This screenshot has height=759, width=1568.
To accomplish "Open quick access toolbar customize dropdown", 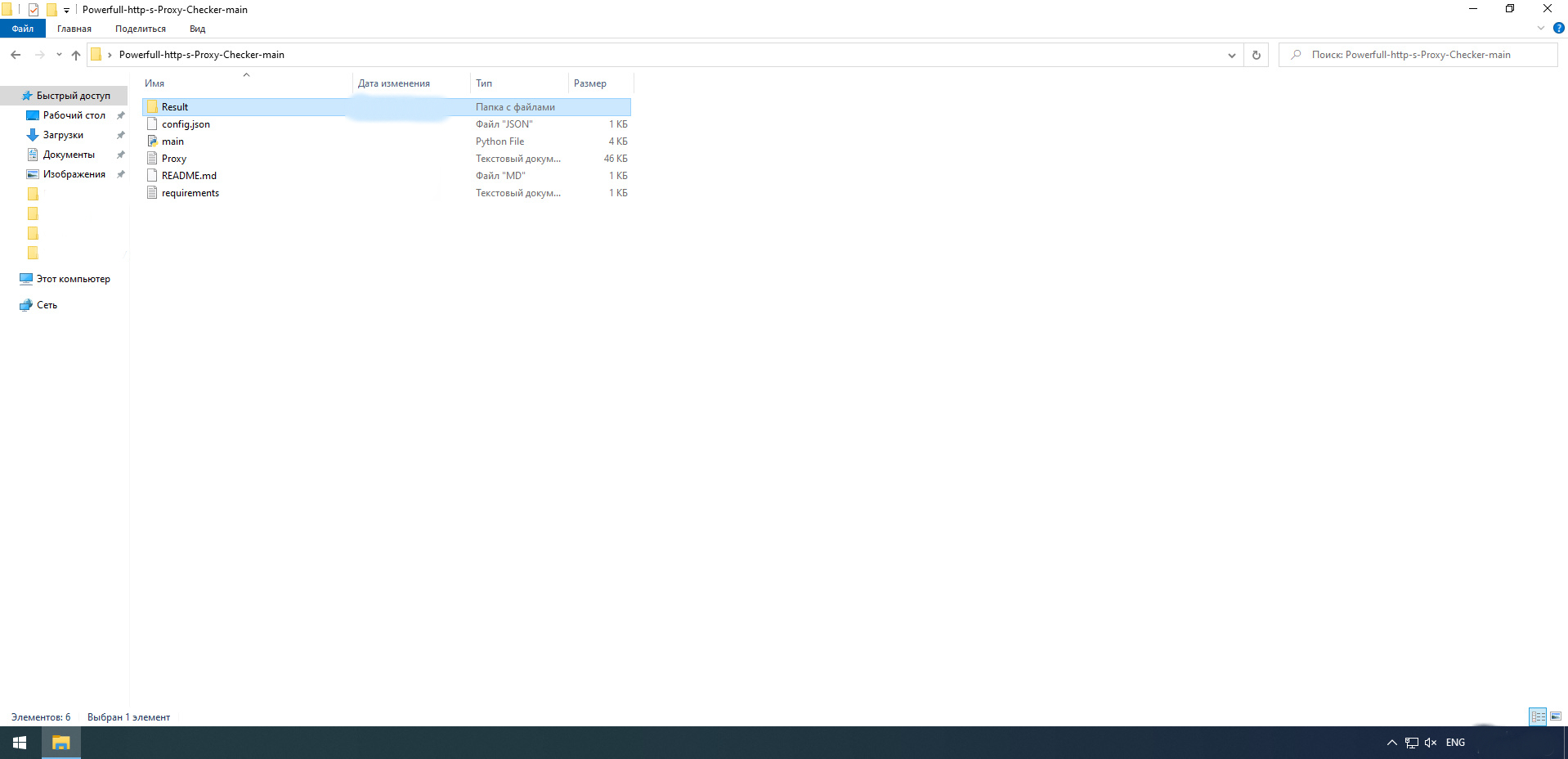I will pyautogui.click(x=66, y=11).
